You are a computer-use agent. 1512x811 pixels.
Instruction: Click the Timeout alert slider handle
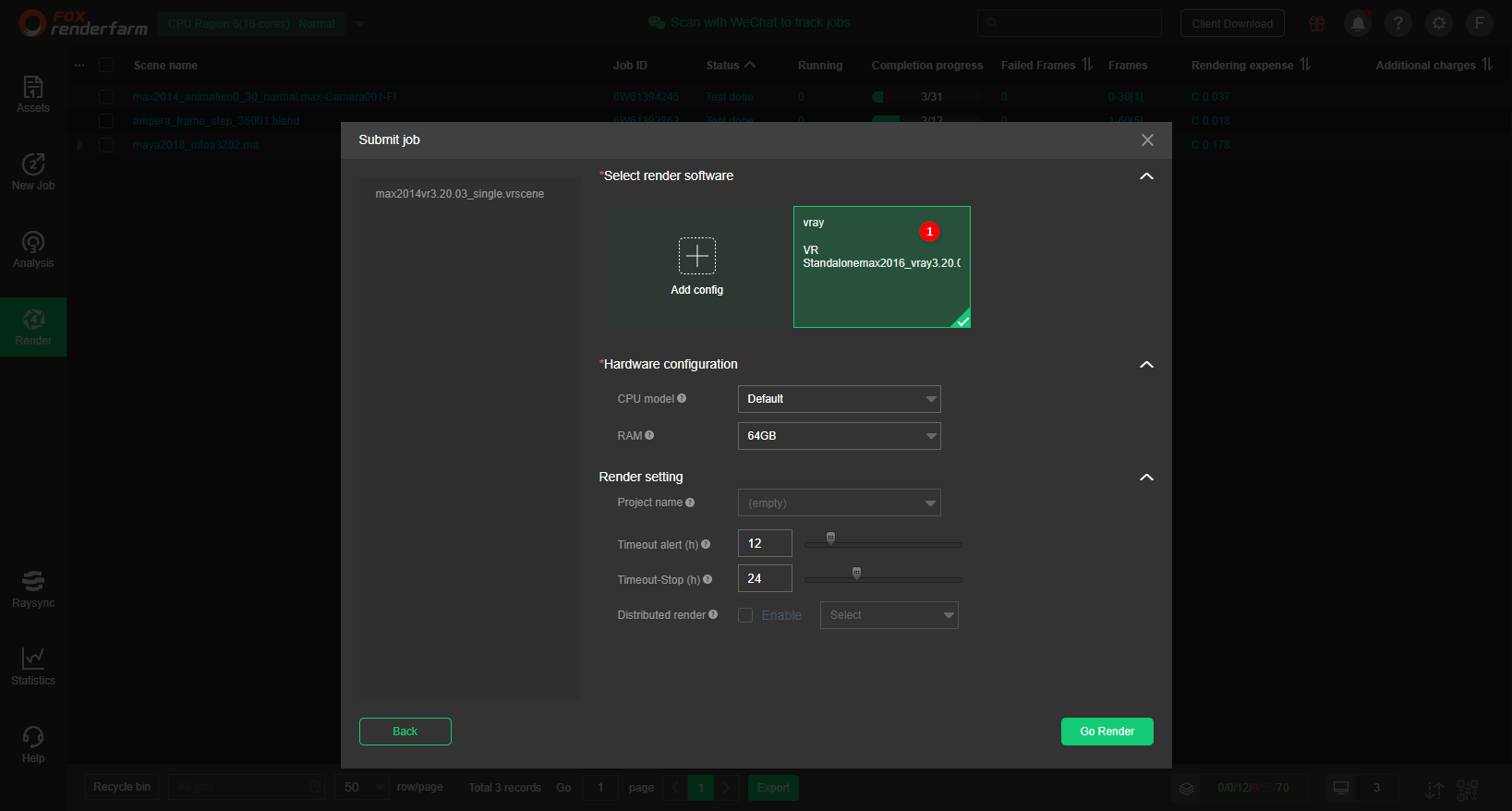830,538
